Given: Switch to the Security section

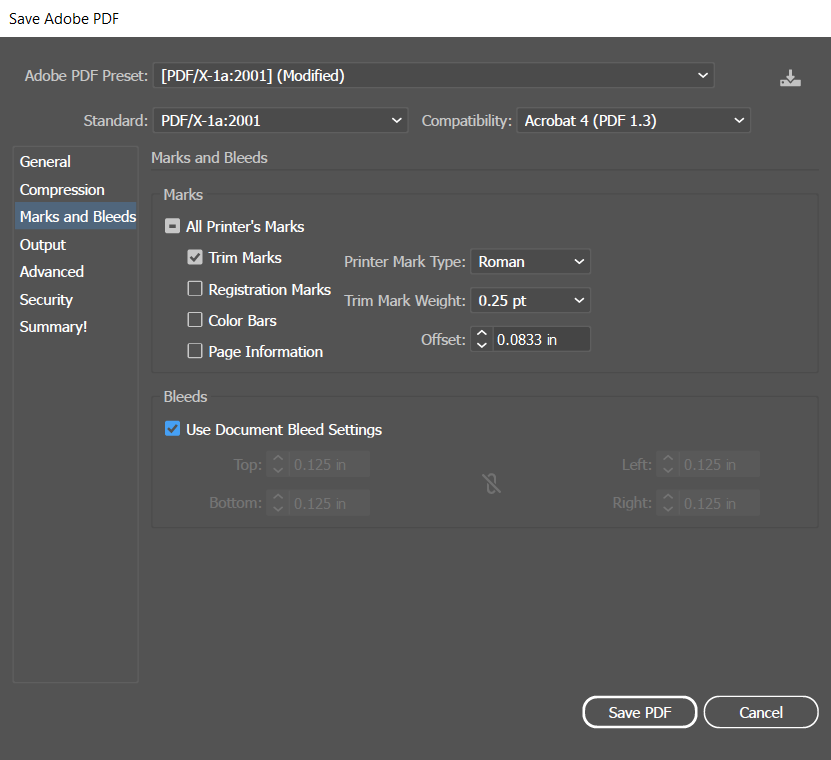Looking at the screenshot, I should point(75,299).
